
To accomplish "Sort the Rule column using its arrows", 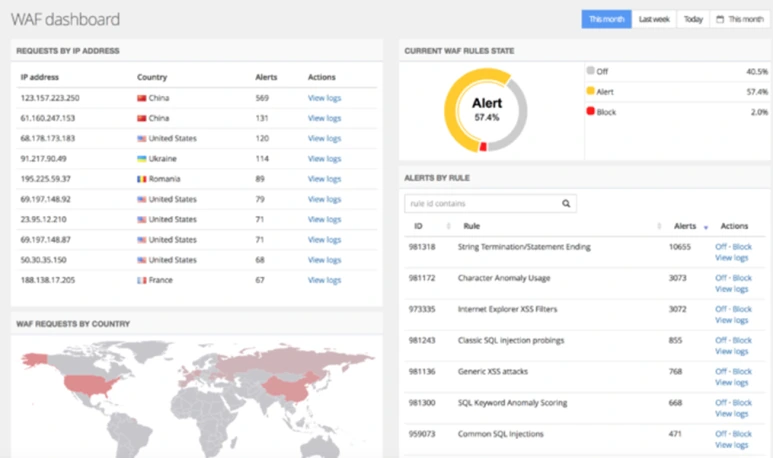I will point(659,226).
